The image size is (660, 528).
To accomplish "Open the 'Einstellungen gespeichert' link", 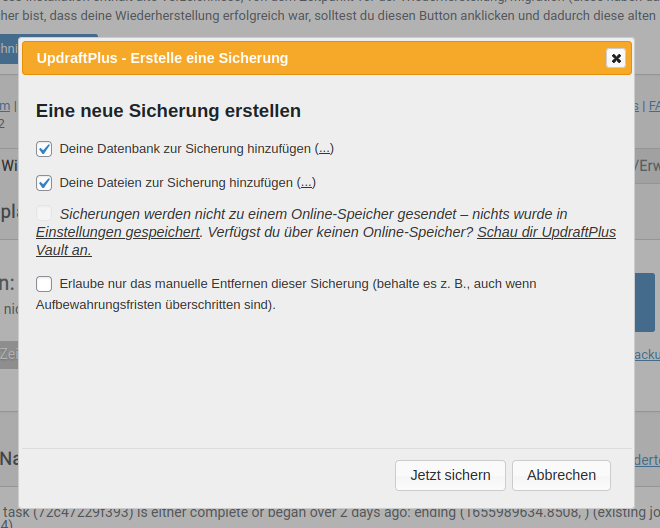I will click(x=117, y=232).
